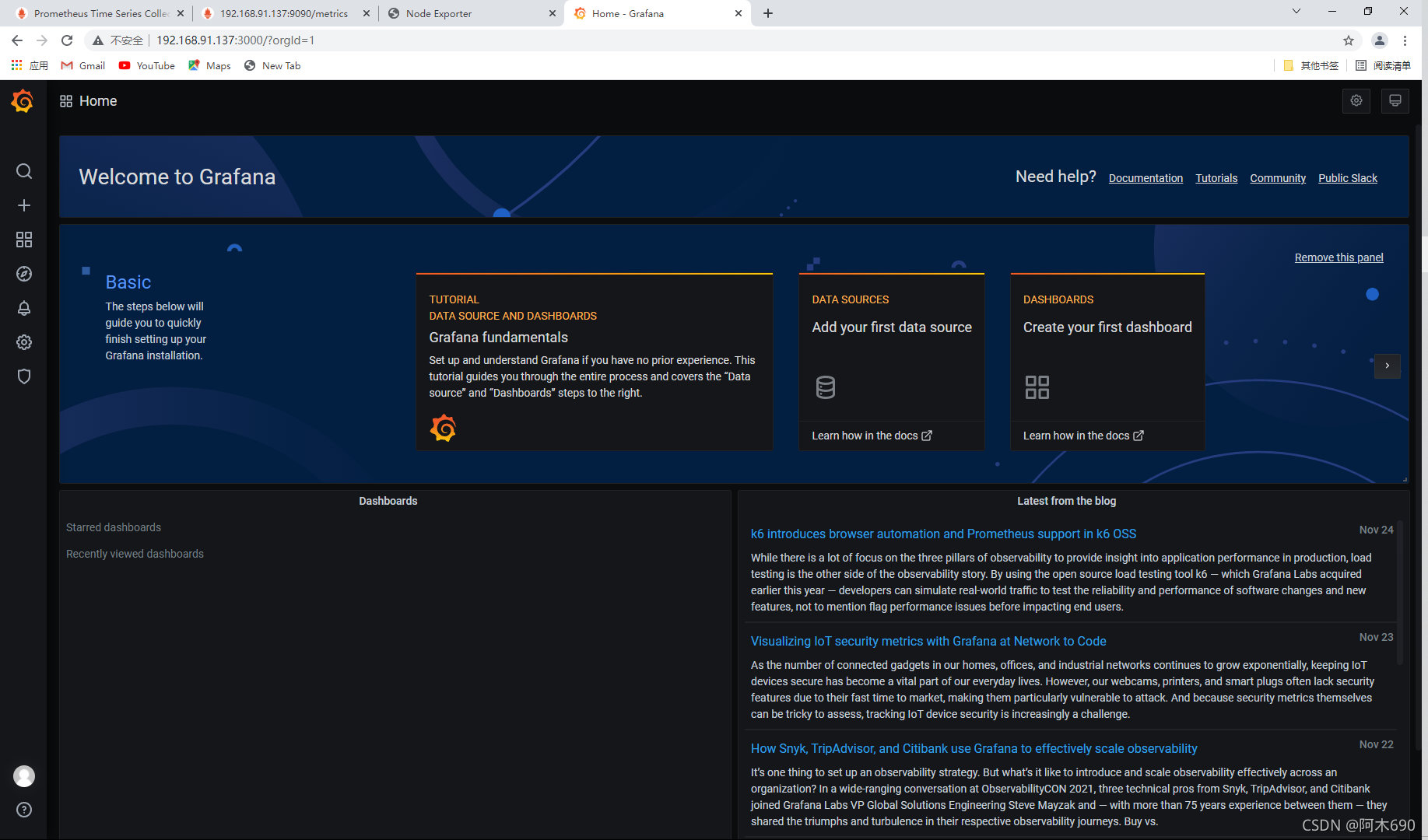Click the Home dashboards grid icon in header

(x=66, y=101)
